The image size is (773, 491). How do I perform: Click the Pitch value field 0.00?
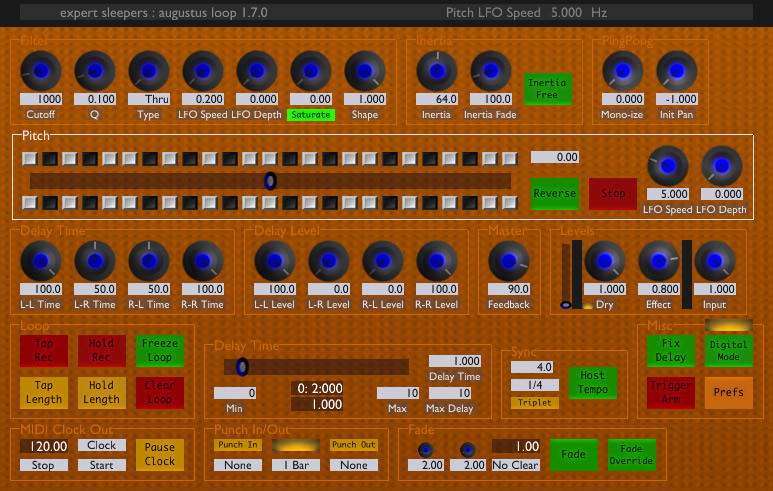click(555, 157)
